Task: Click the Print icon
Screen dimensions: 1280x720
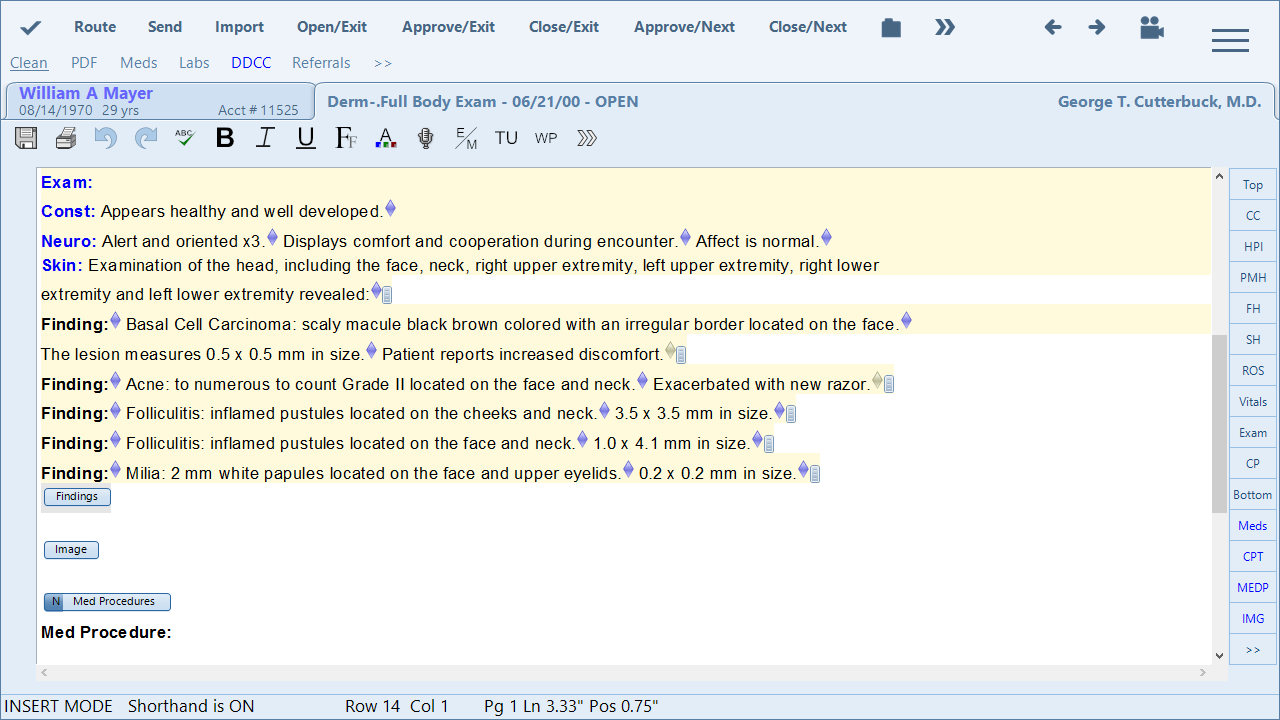Action: pos(66,138)
